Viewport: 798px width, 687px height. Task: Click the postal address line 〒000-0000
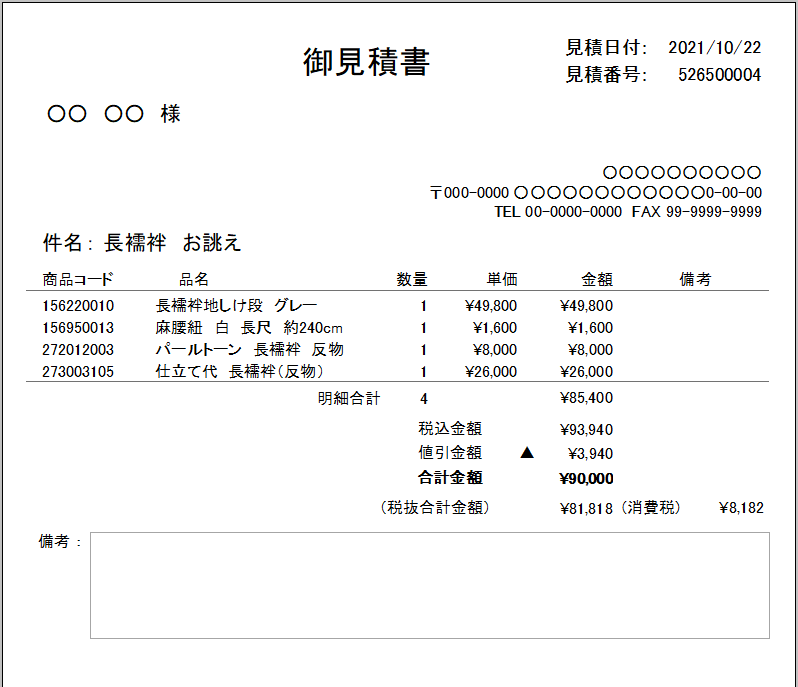[596, 193]
